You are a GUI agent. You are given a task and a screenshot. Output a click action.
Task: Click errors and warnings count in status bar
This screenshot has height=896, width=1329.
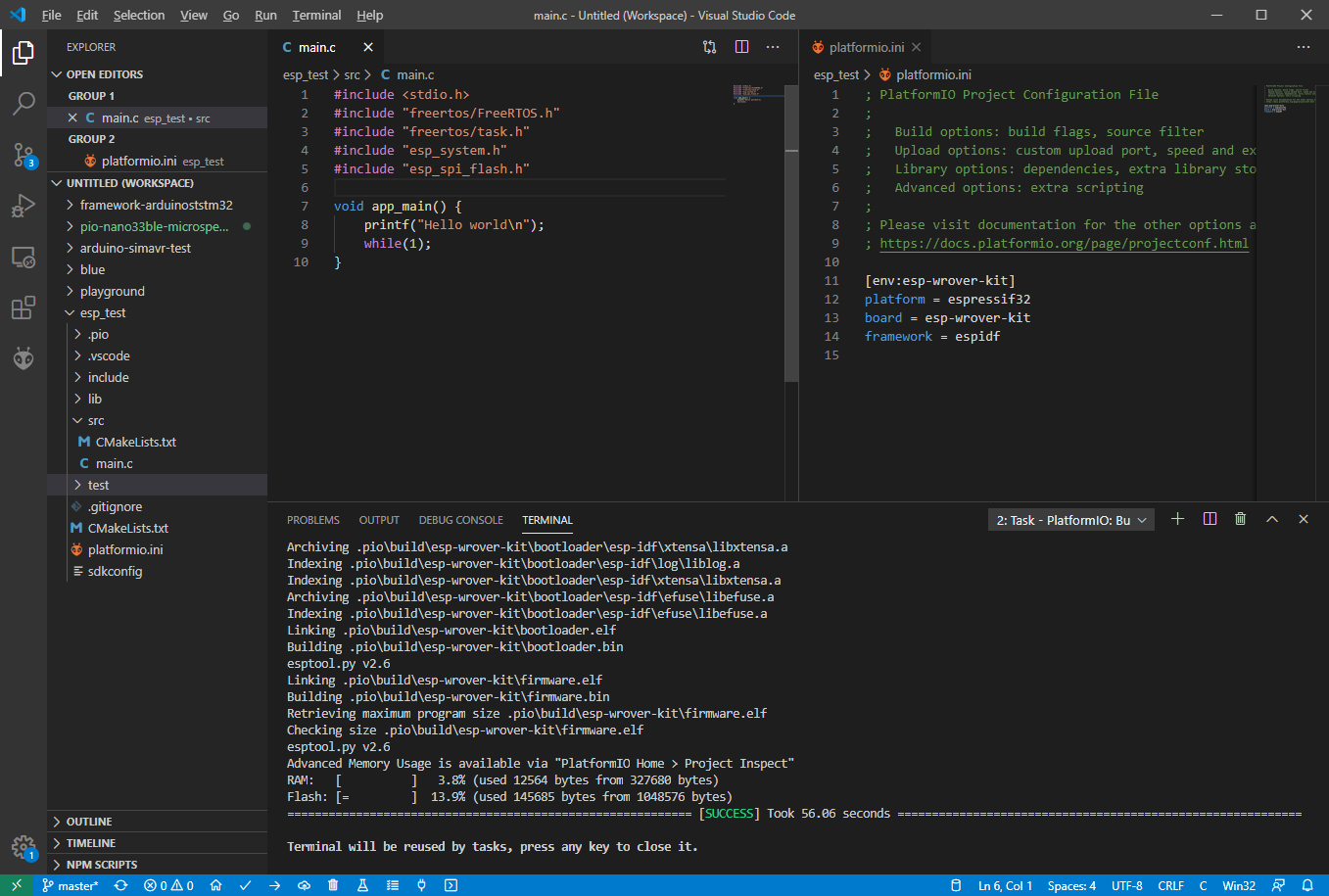(168, 885)
